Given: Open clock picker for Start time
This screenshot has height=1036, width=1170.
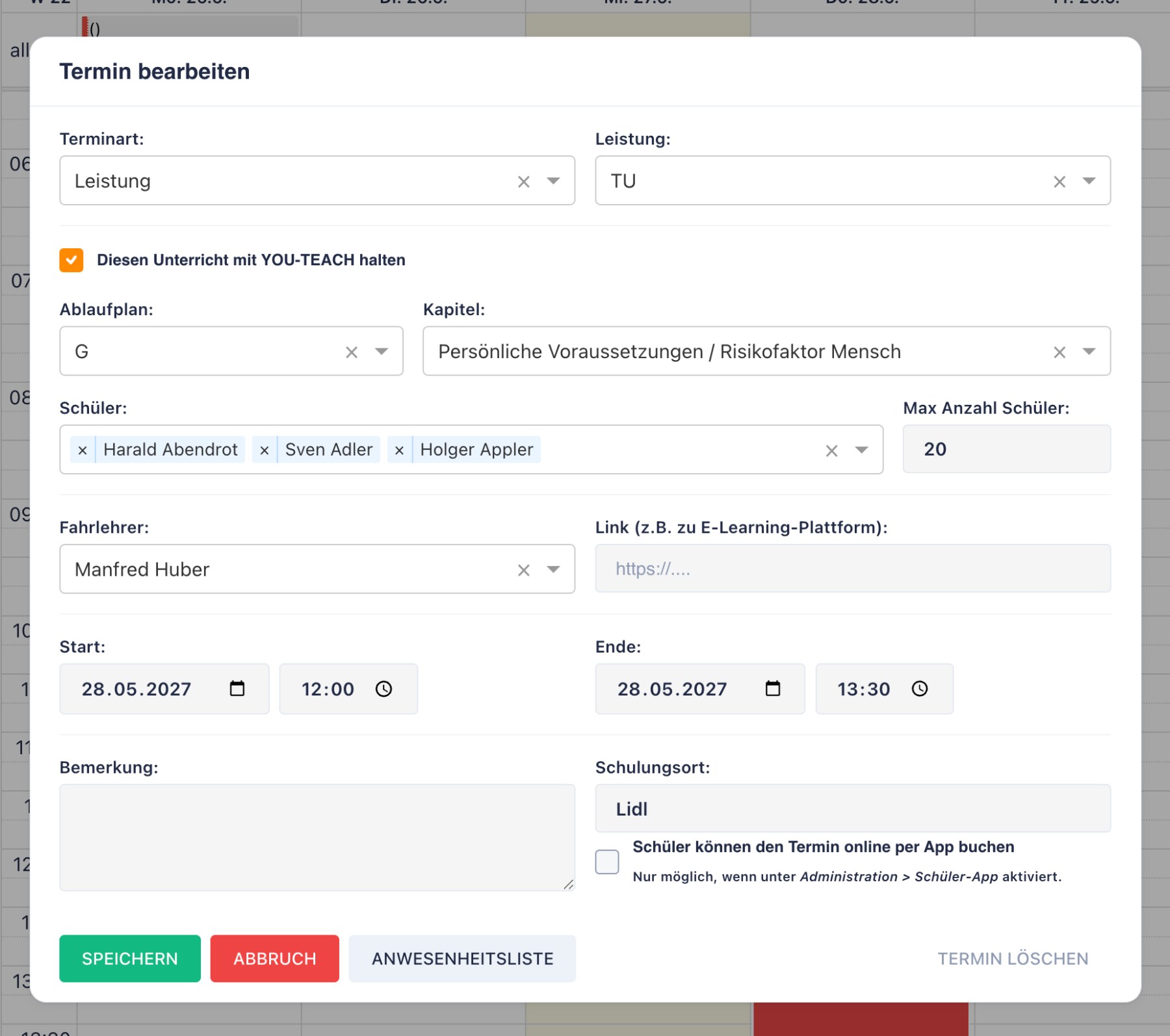Looking at the screenshot, I should [x=384, y=688].
